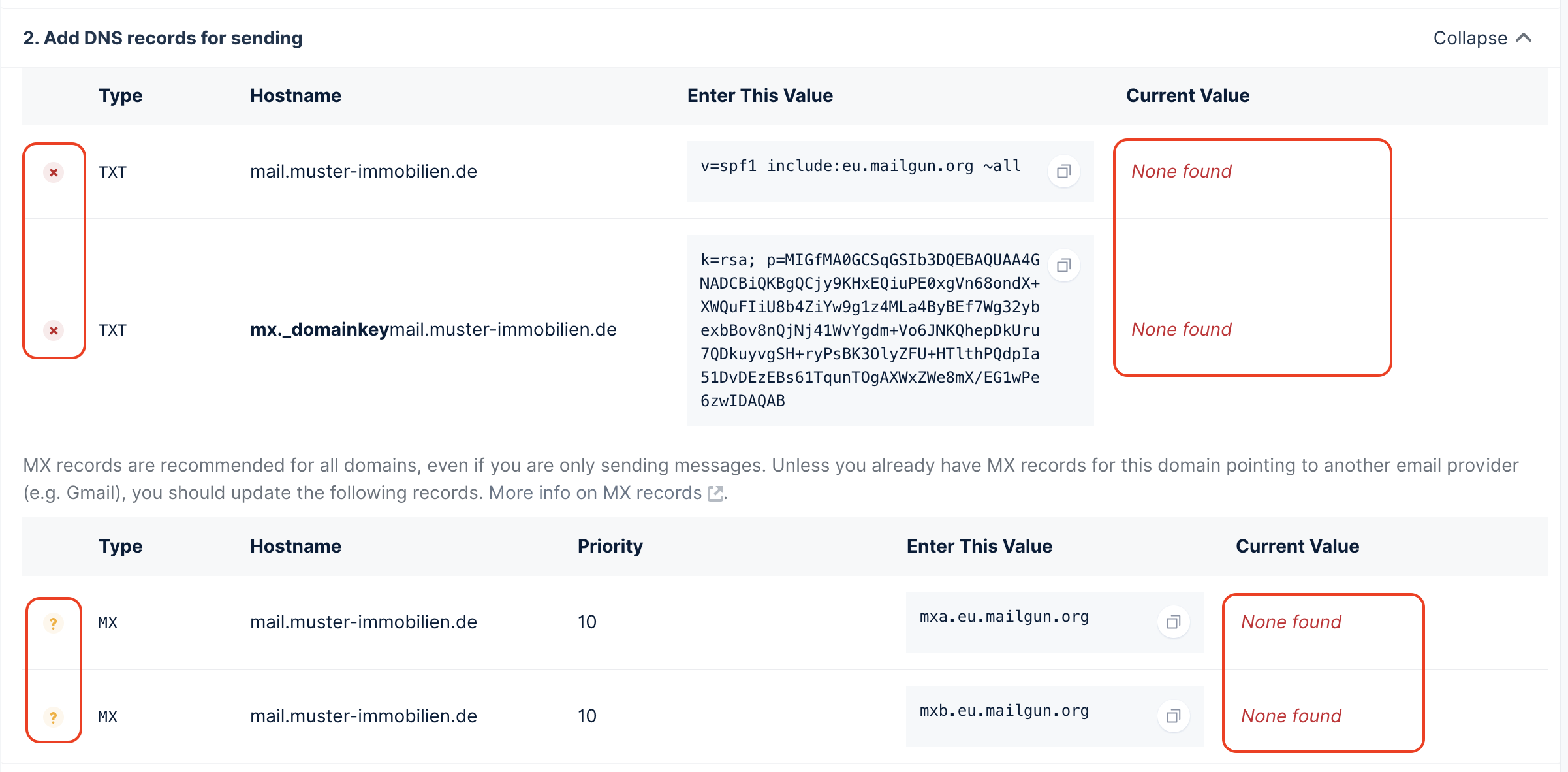Click None found for the mxb record

(x=1291, y=716)
